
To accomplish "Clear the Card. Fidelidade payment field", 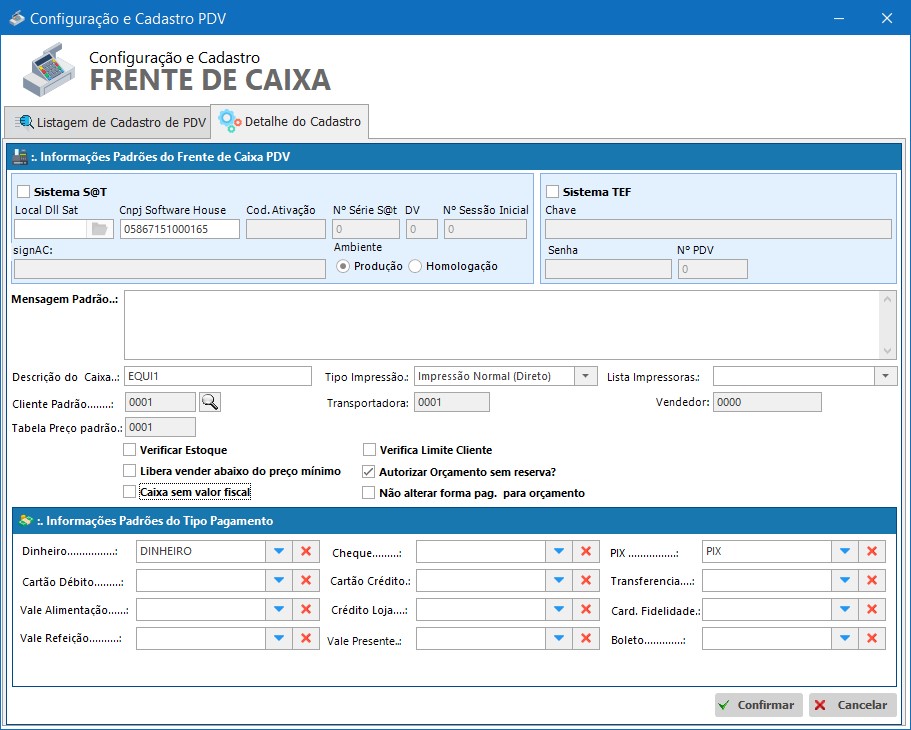I will (872, 609).
